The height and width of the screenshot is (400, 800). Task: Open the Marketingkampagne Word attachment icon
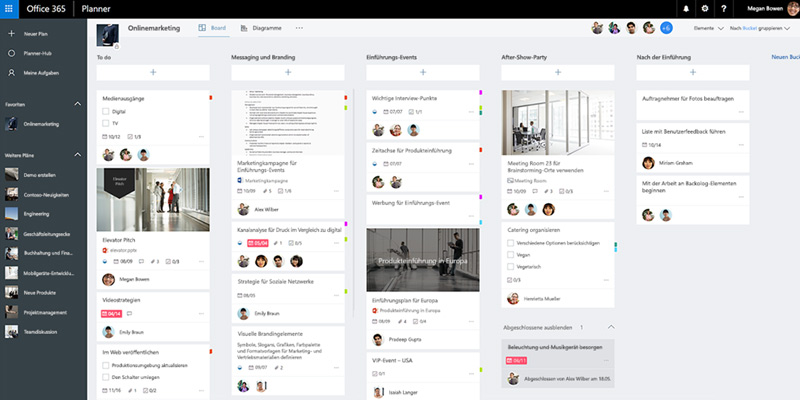(240, 181)
